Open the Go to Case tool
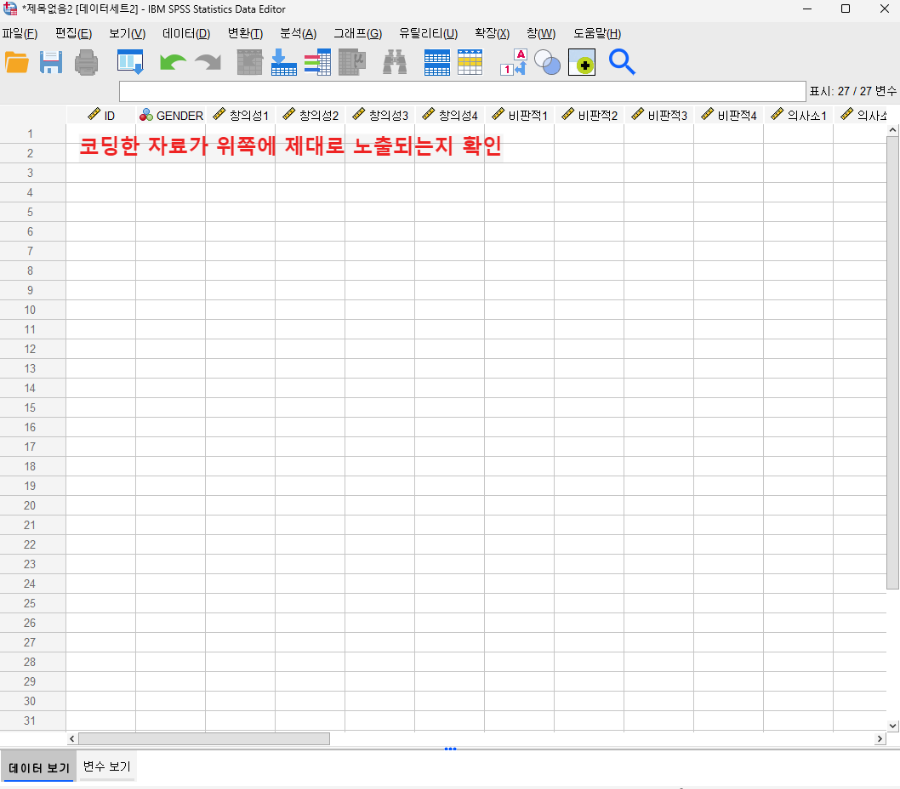Viewport: 900px width, 789px height. pyautogui.click(x=248, y=62)
